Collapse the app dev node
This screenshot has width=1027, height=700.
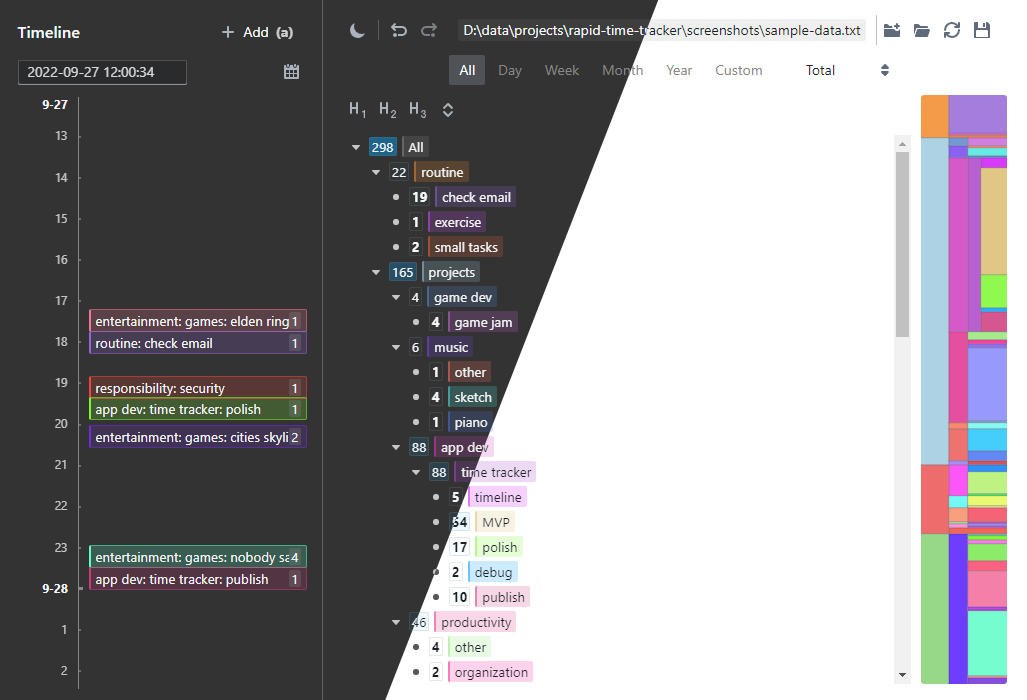coord(396,447)
